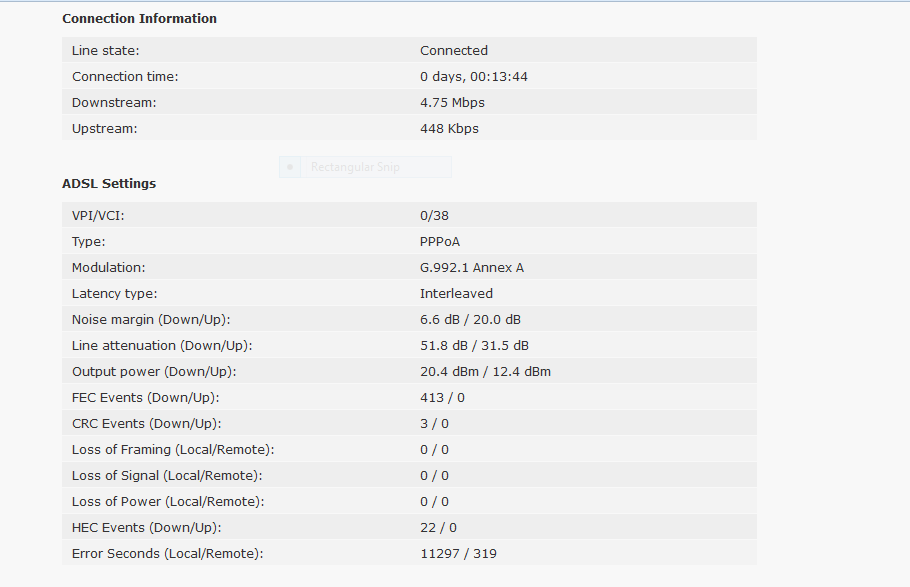Viewport: 910px width, 587px height.
Task: Click the Output power row label
Action: [x=154, y=372]
